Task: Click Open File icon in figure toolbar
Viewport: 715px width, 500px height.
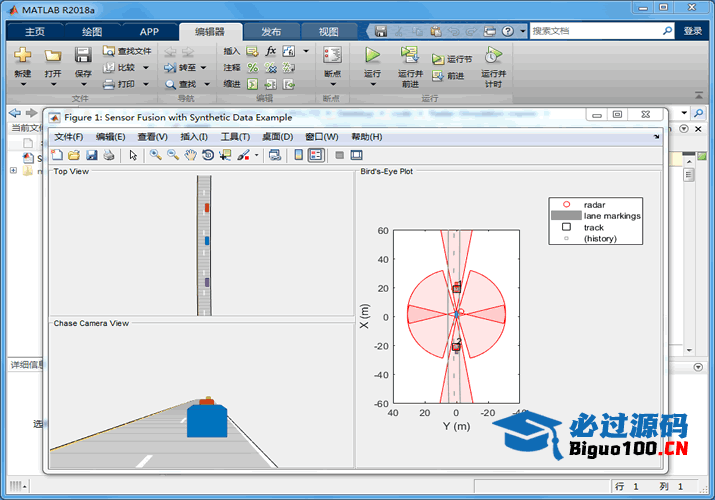Action: coord(74,155)
